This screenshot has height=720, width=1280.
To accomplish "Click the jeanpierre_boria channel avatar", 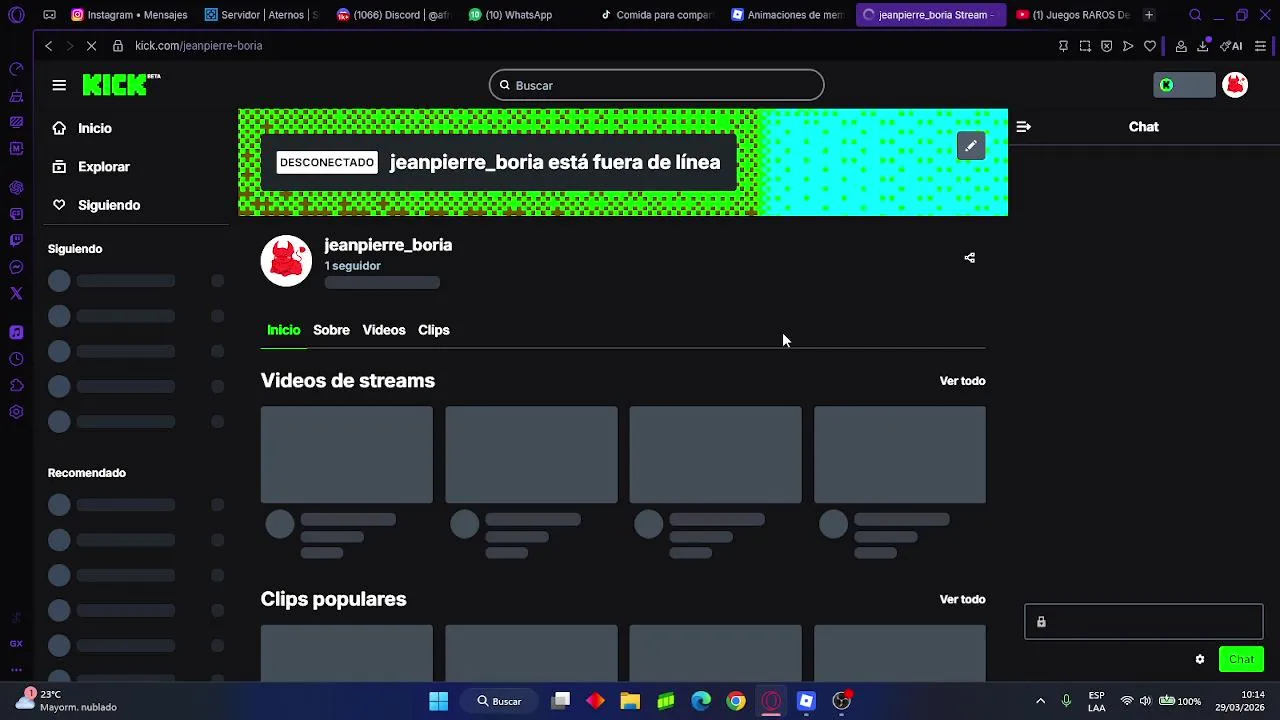I will point(286,261).
